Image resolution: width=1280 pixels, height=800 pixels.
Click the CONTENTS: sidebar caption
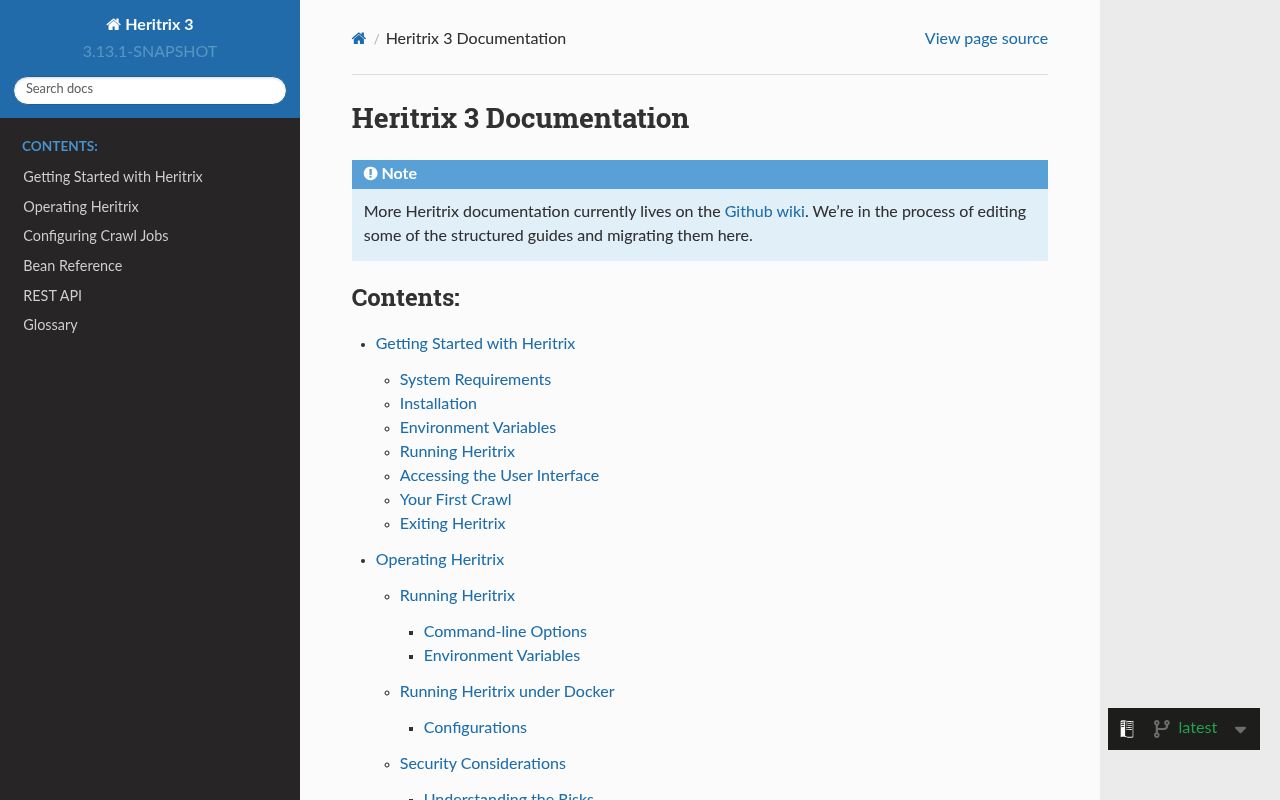pyautogui.click(x=60, y=147)
